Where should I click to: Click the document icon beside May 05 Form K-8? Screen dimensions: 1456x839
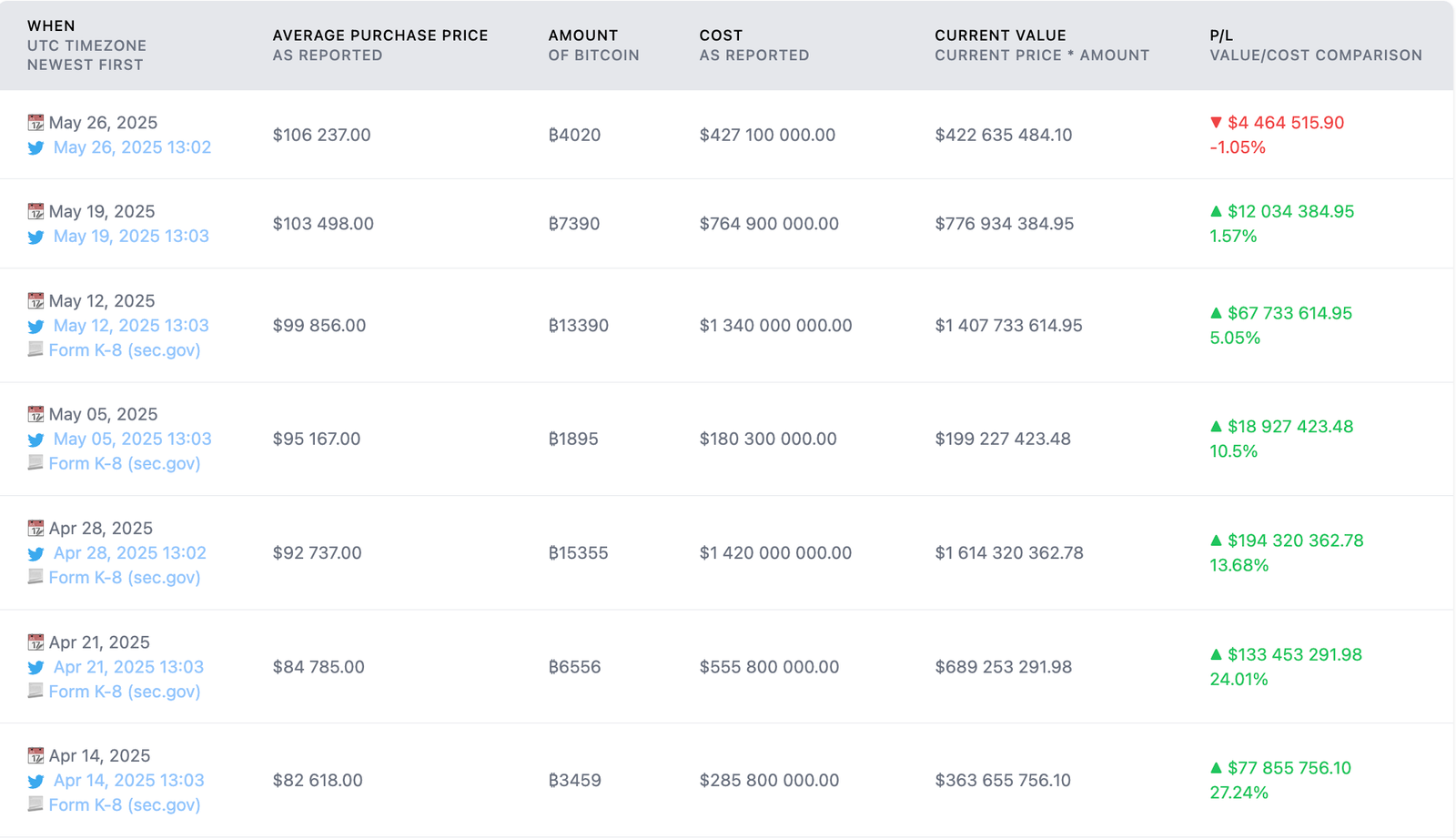coord(34,463)
